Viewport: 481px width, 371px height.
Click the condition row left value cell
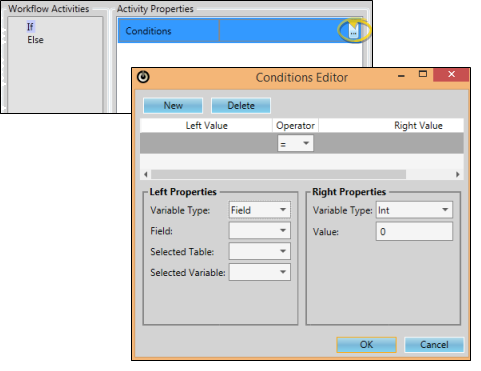[x=207, y=143]
